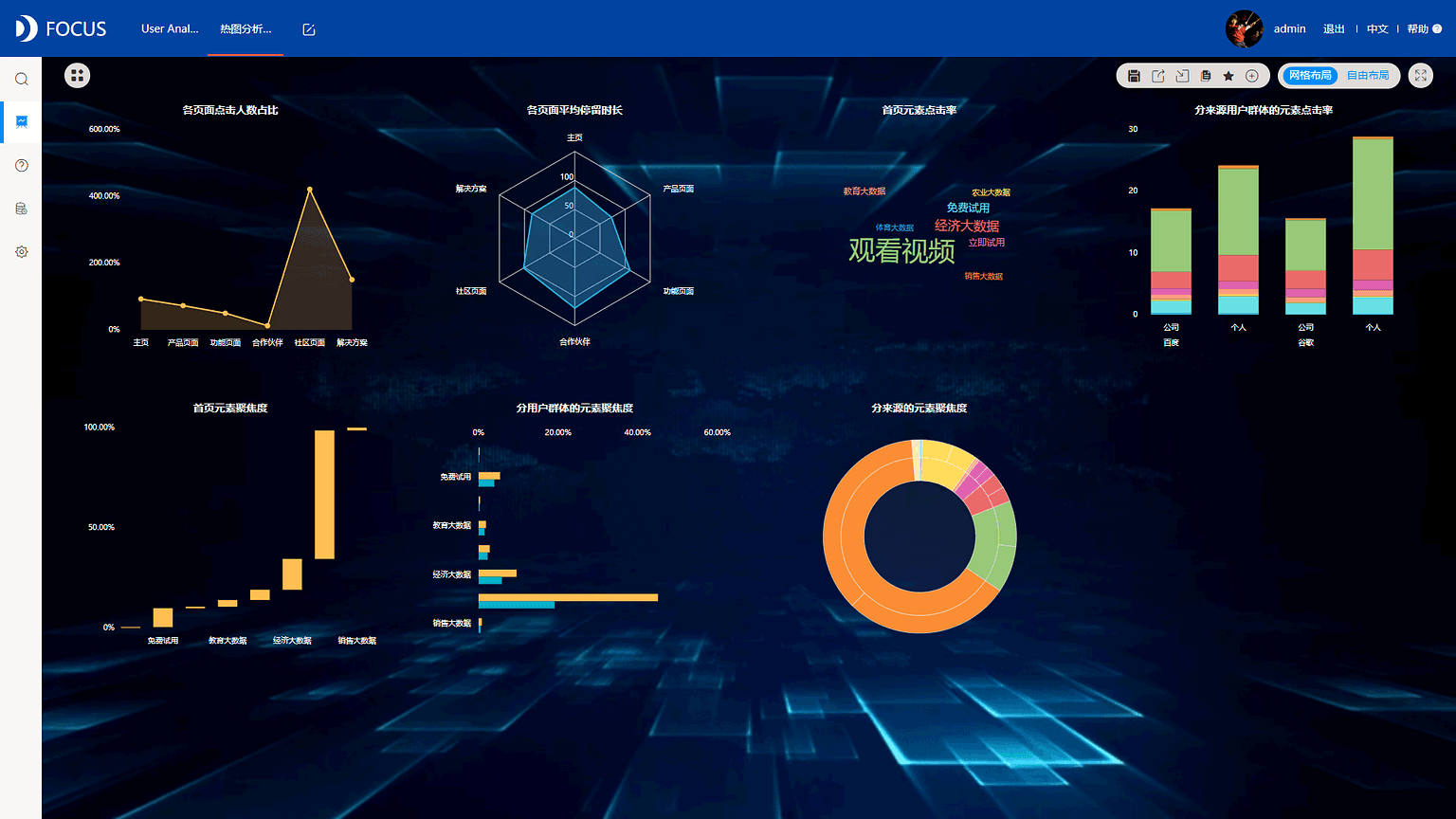Favorite the dashboard with star icon
Viewport: 1456px width, 819px height.
[1228, 76]
